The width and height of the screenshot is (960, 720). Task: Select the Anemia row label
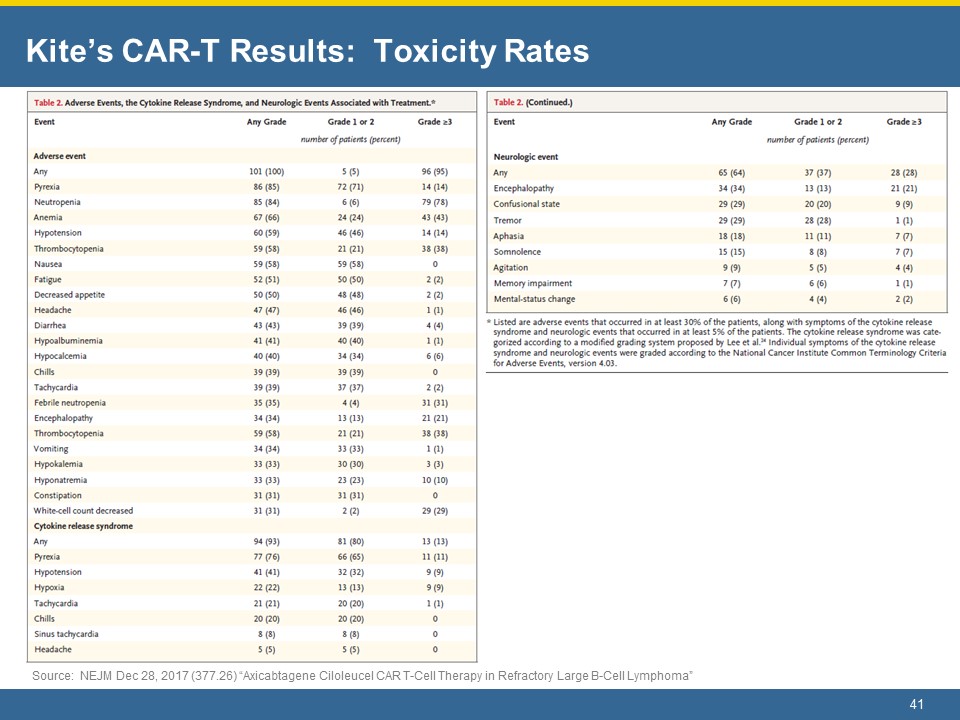(48, 218)
